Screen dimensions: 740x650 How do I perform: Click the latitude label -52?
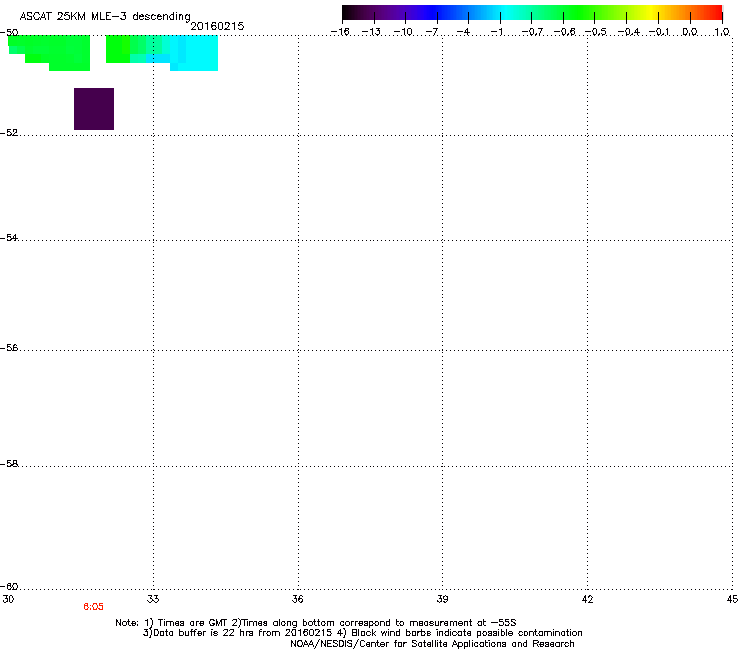tap(9, 133)
